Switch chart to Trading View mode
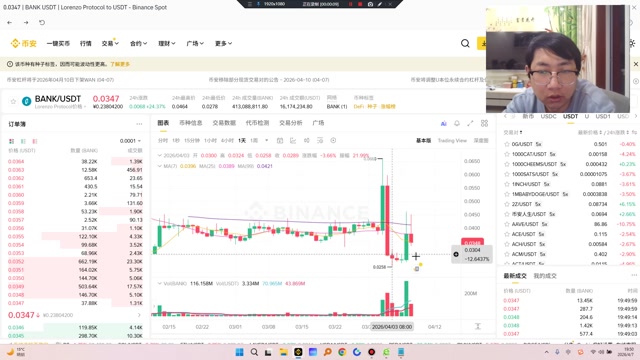The image size is (640, 360). tap(452, 140)
